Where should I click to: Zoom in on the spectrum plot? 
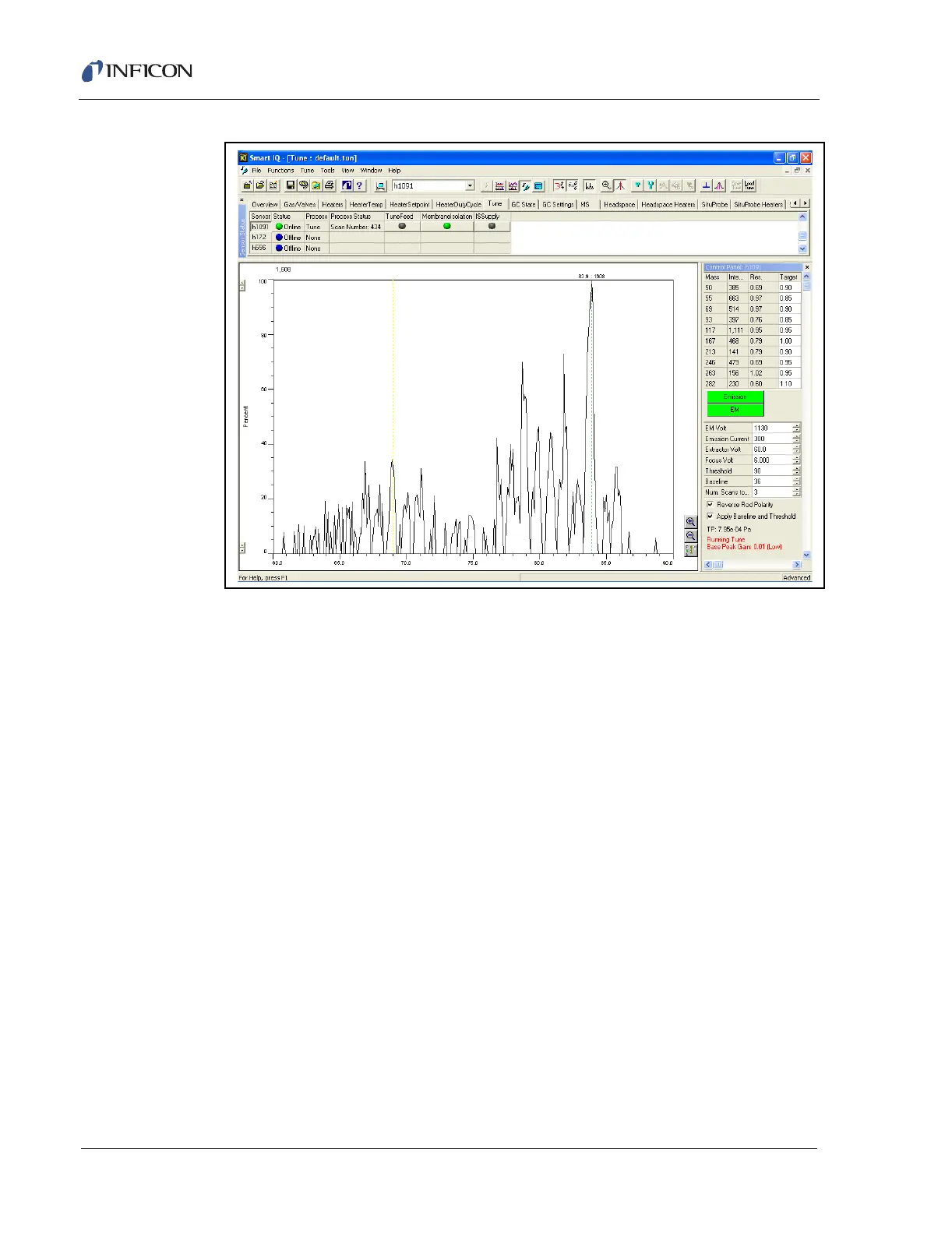pos(690,522)
